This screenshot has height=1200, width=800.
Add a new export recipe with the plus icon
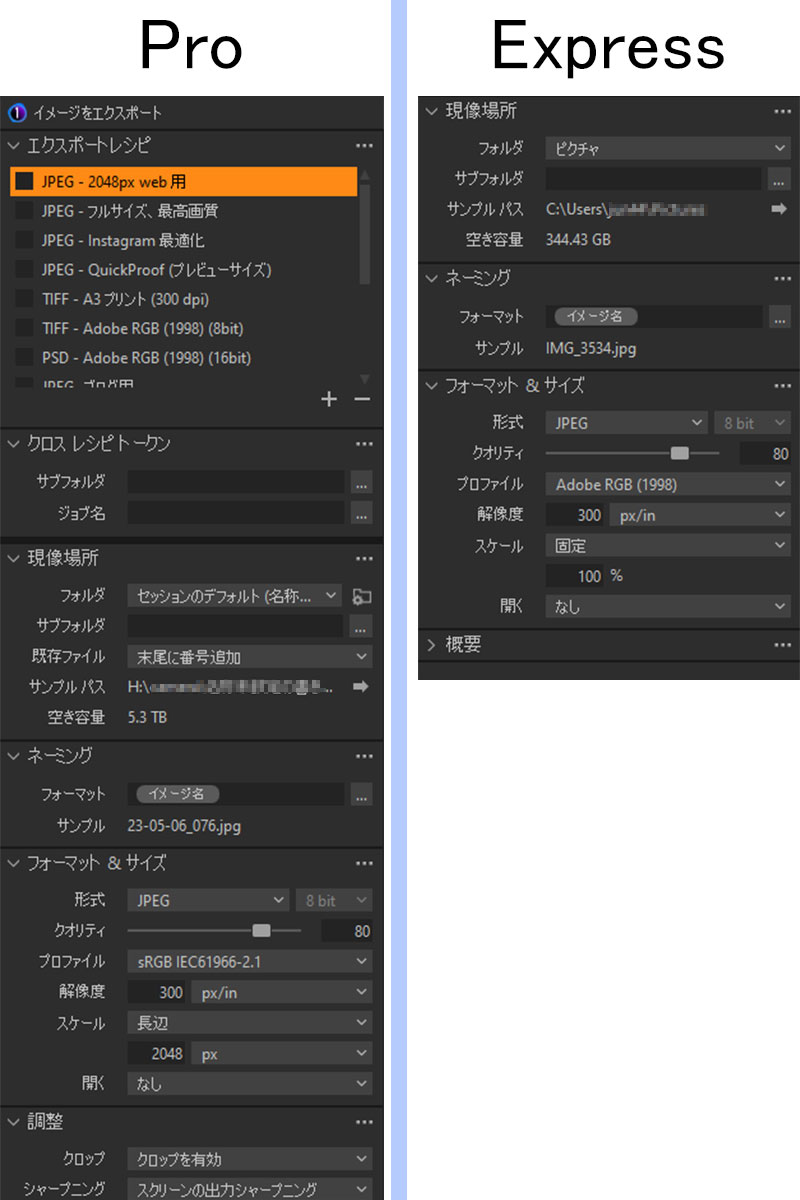tap(329, 399)
